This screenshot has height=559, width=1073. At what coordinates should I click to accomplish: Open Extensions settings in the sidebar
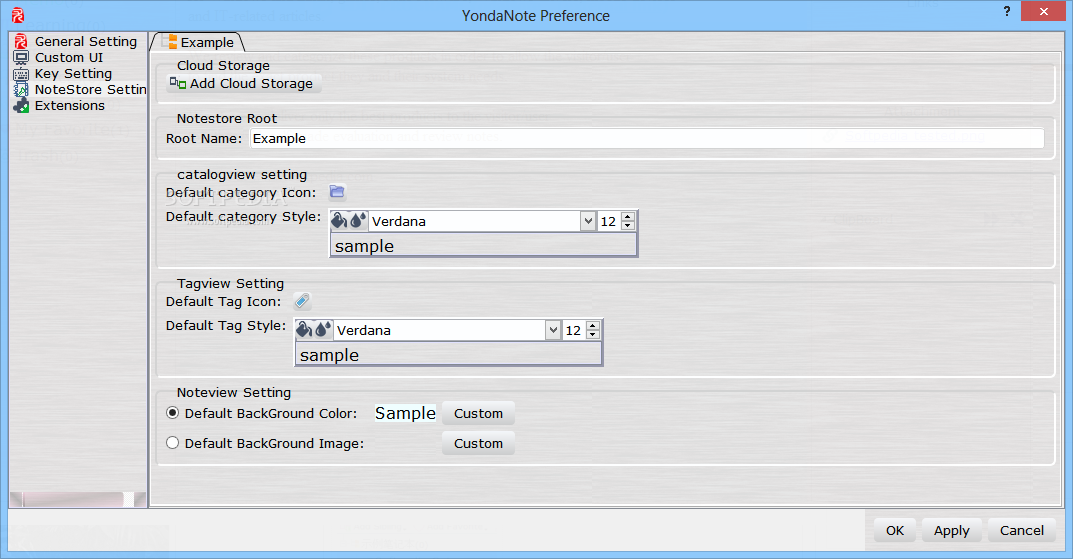click(x=69, y=106)
